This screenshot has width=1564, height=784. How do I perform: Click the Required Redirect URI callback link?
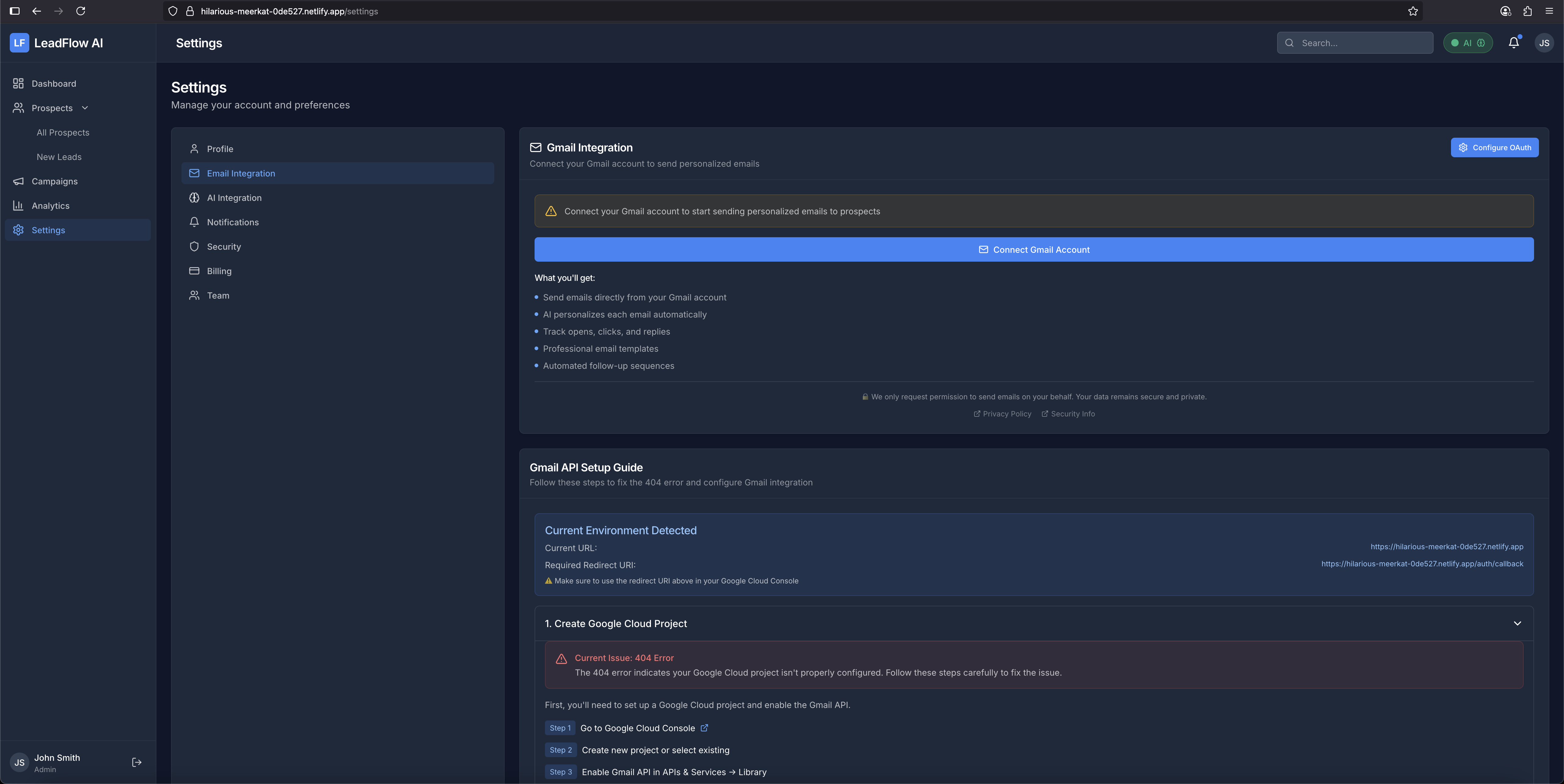[x=1422, y=564]
